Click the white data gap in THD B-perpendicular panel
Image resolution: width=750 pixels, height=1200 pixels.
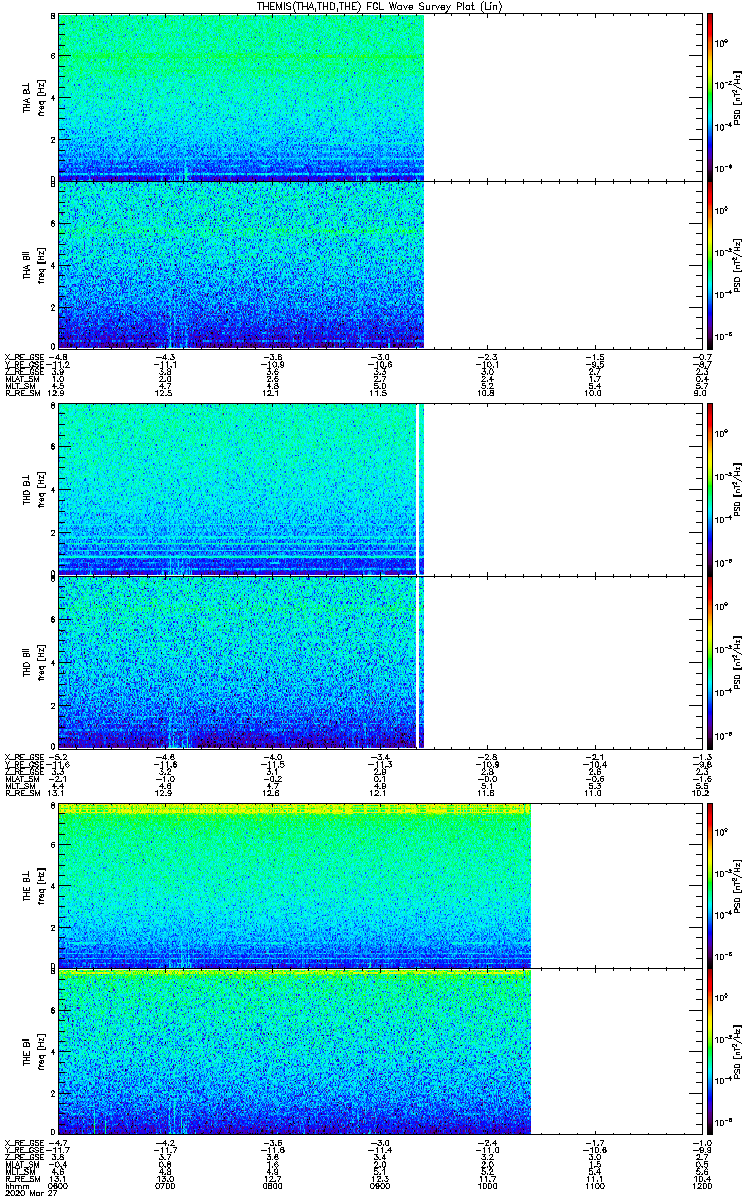click(x=417, y=489)
